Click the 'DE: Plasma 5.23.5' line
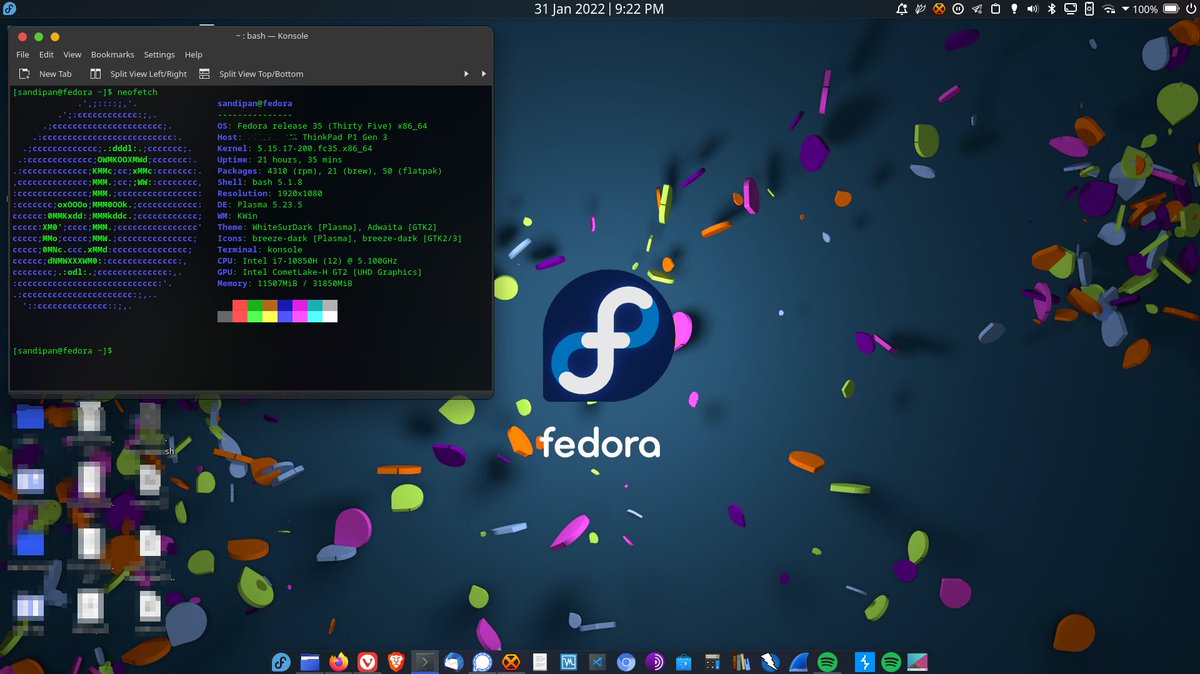Image resolution: width=1200 pixels, height=674 pixels. tap(259, 205)
